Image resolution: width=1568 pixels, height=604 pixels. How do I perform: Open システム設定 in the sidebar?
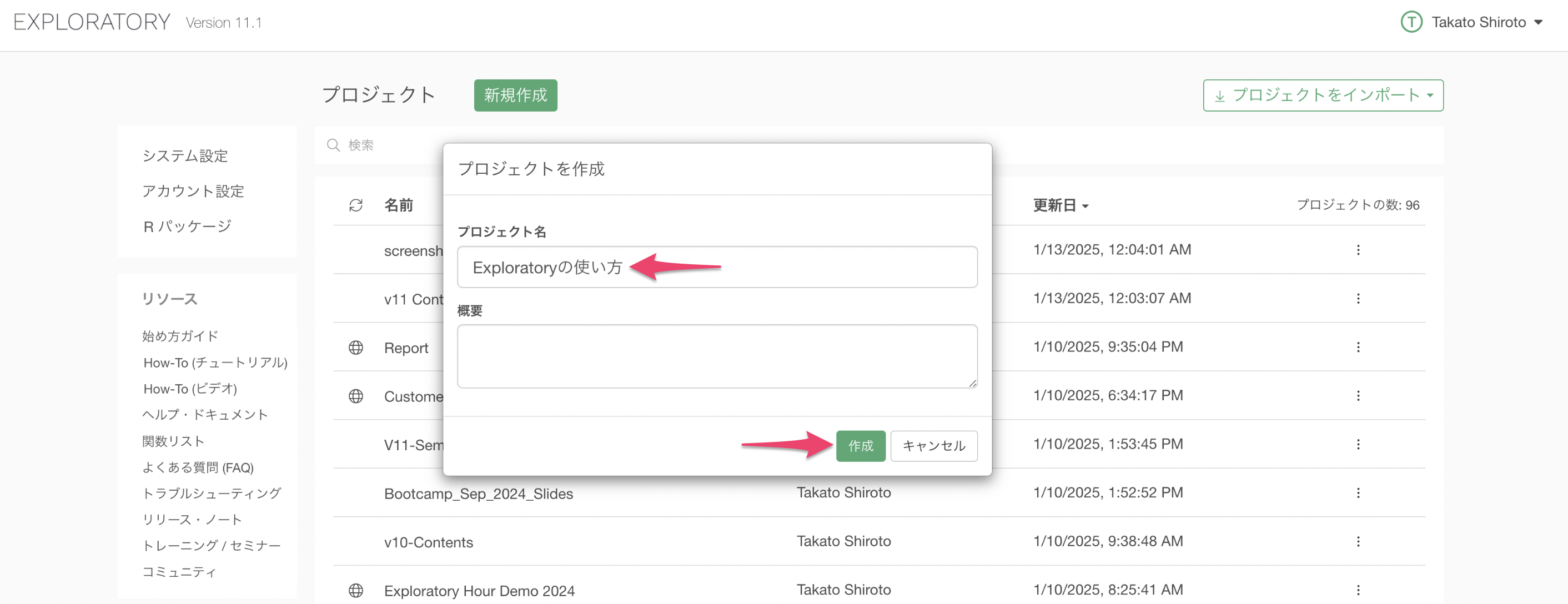click(185, 156)
